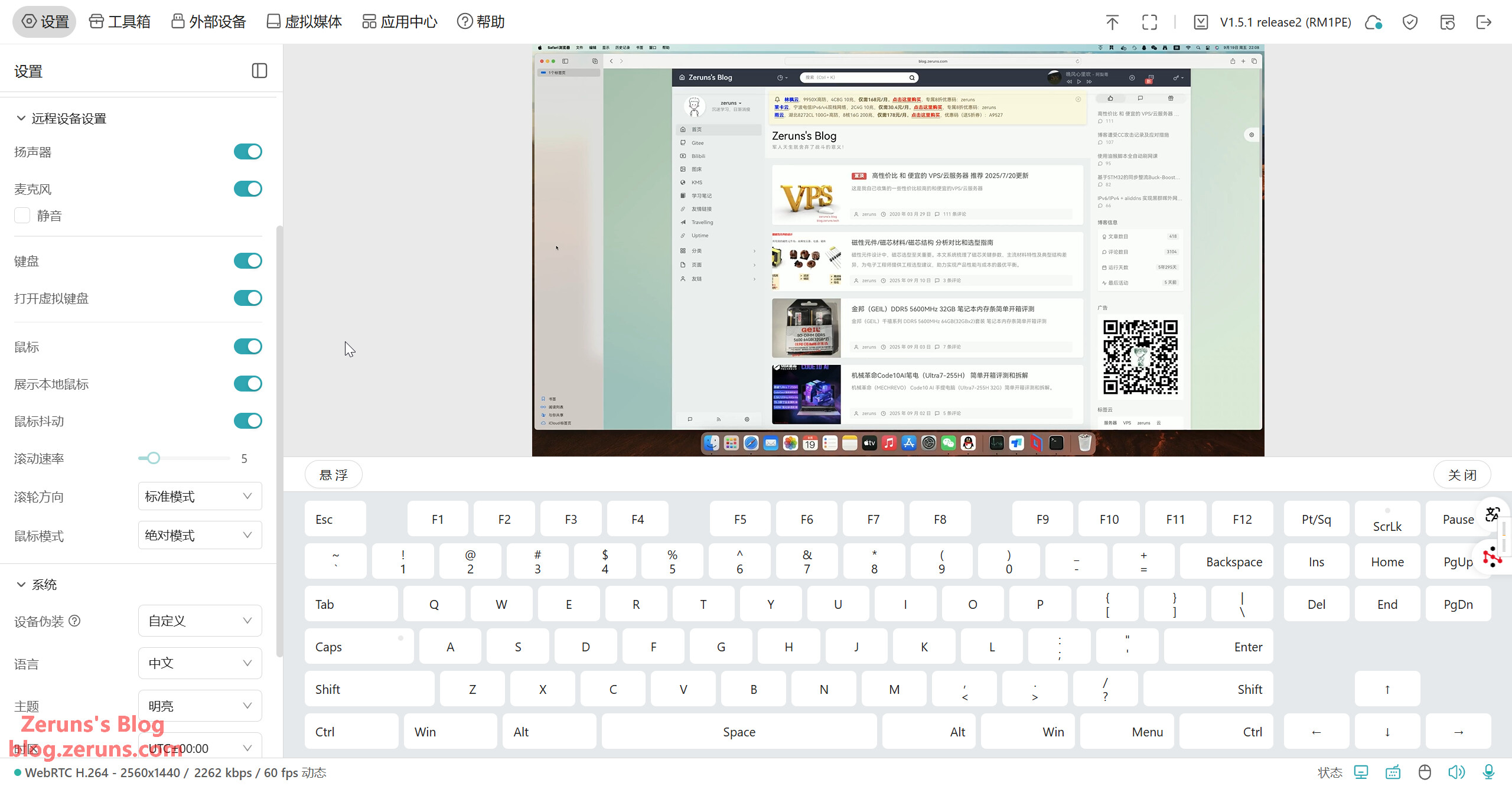Click the virtual keyboard icon in the status bar

(1393, 772)
